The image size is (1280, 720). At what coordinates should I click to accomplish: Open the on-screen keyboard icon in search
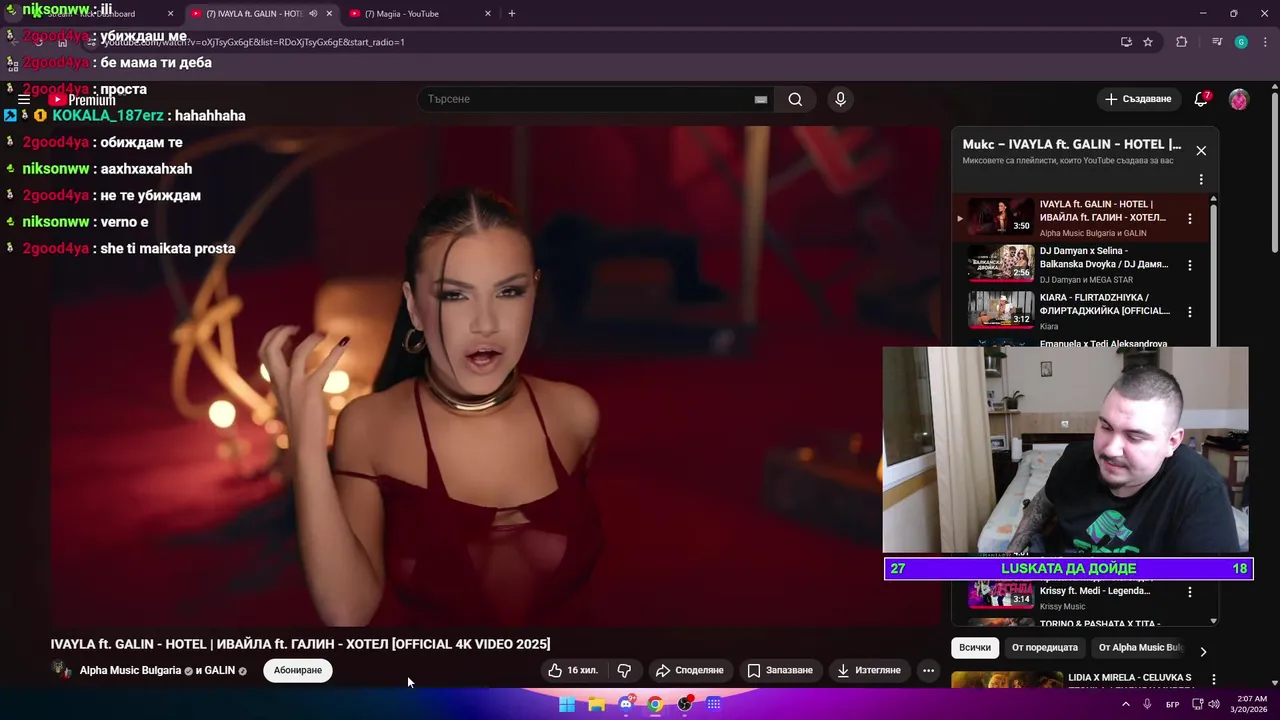coord(761,99)
